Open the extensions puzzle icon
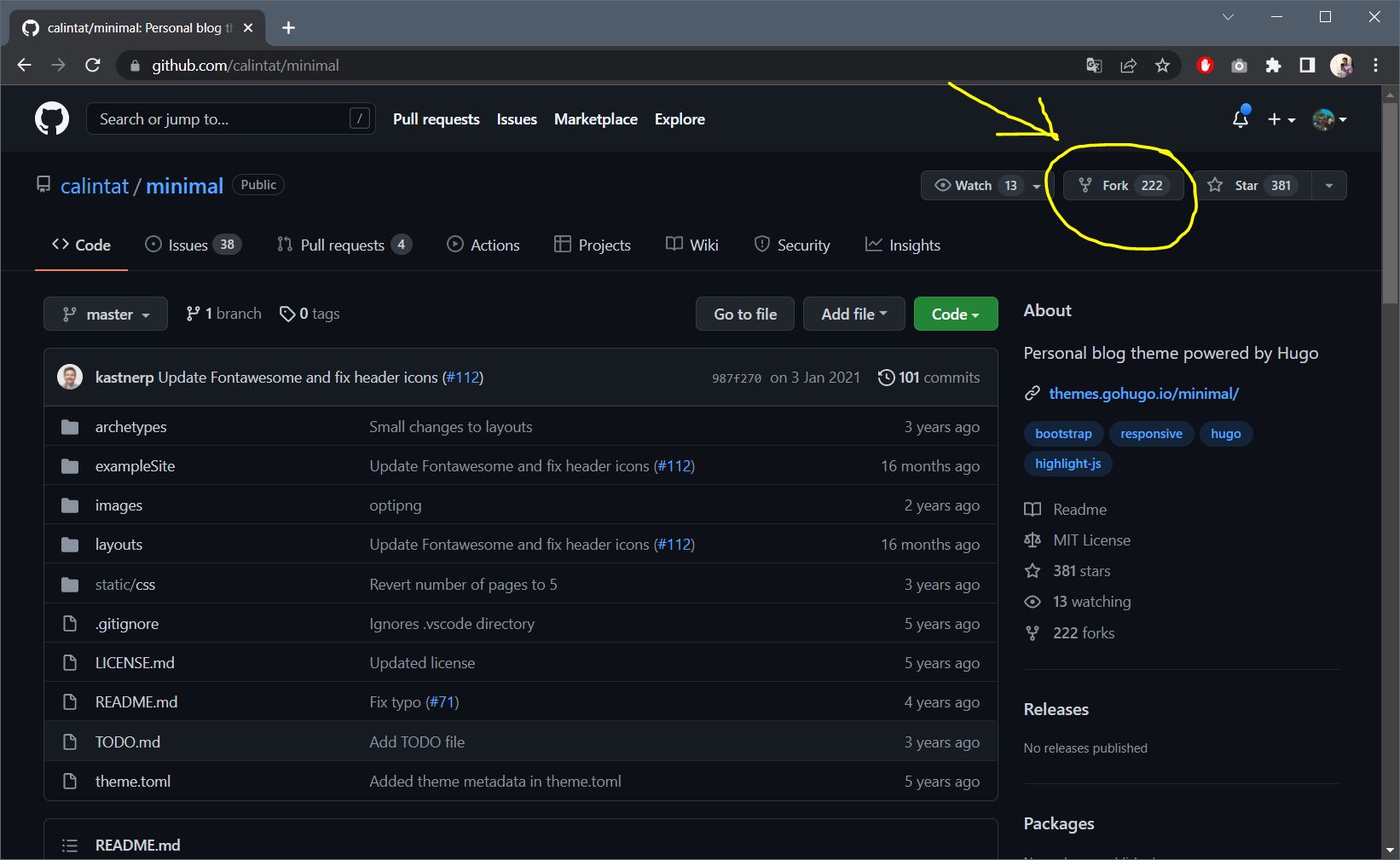1400x860 pixels. point(1273,66)
